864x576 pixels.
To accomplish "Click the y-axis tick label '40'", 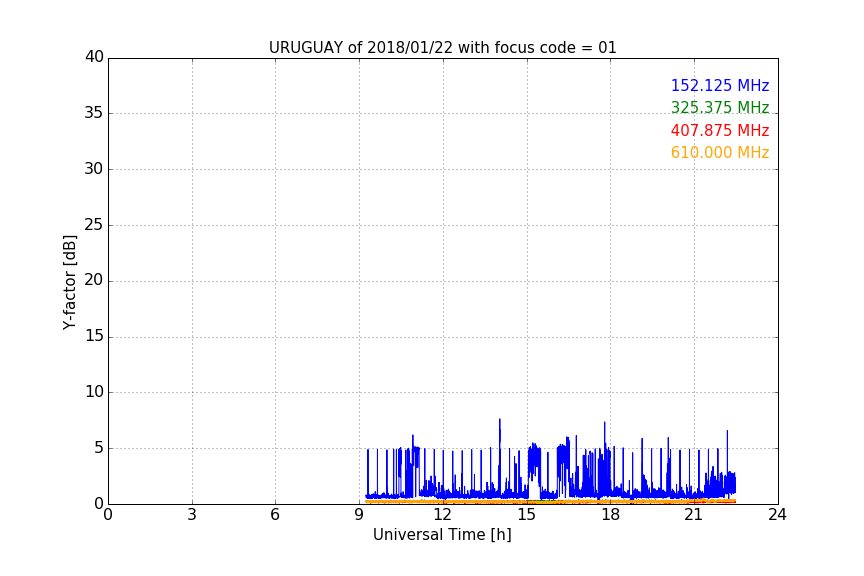I will 94,57.
